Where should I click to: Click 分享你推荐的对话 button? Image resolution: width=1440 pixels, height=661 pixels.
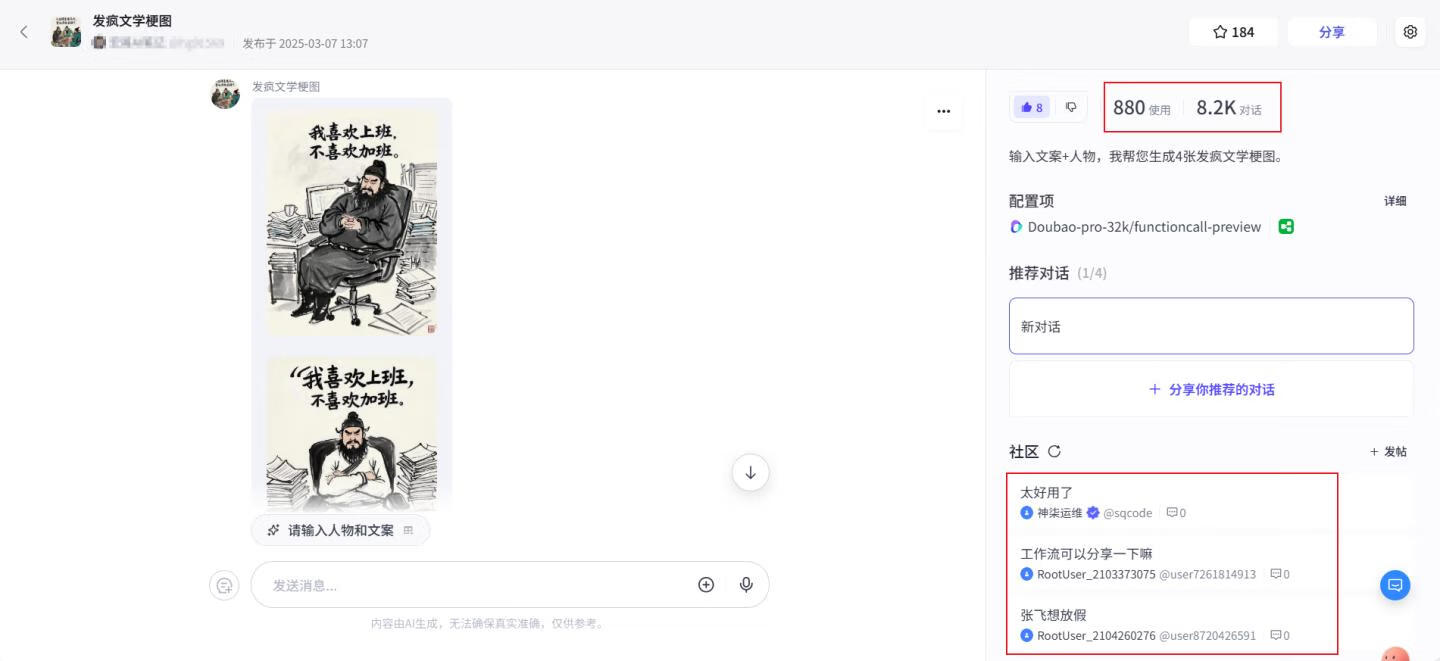click(x=1211, y=389)
